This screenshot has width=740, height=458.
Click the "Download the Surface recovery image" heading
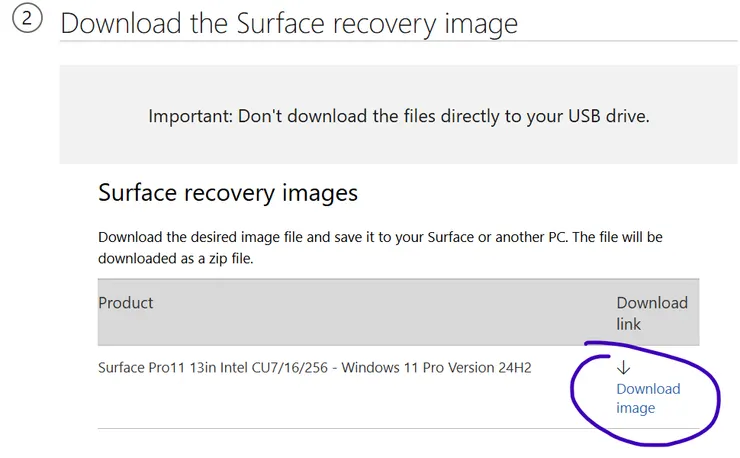coord(289,22)
